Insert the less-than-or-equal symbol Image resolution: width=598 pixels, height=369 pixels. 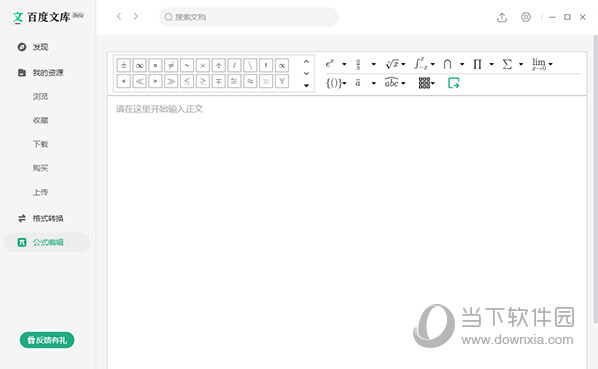[x=187, y=81]
